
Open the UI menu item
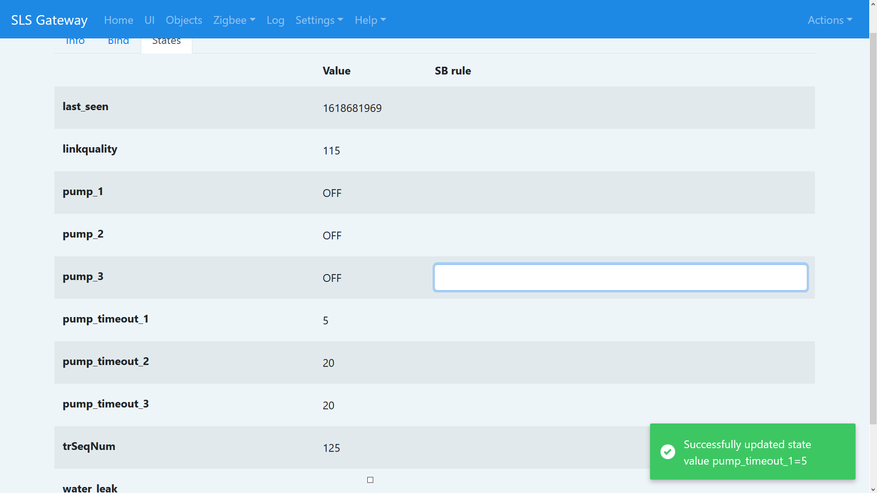[x=149, y=20]
